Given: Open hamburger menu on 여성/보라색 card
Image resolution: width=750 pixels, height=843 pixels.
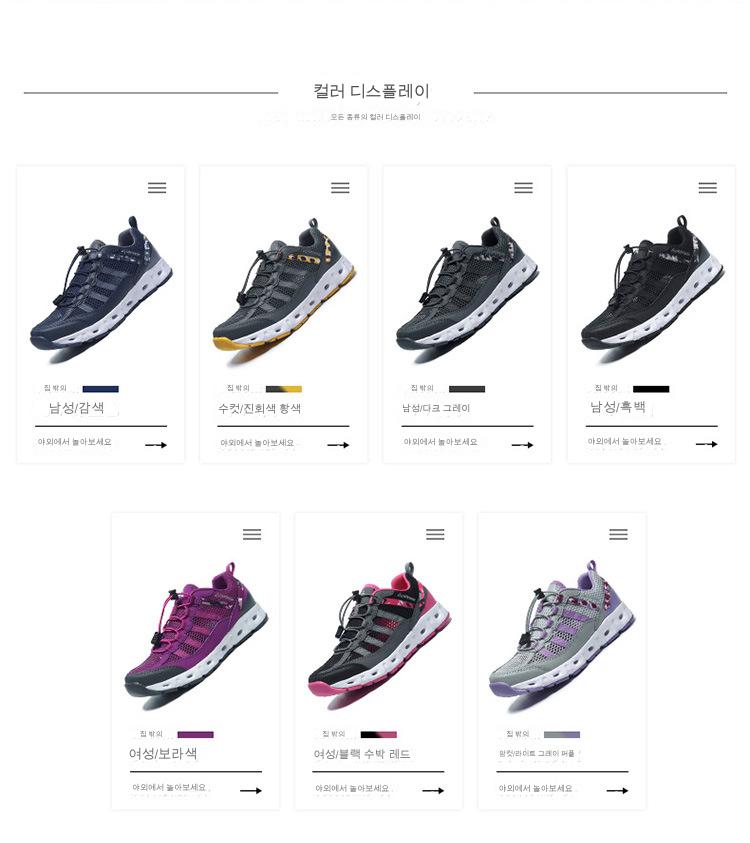Looking at the screenshot, I should tap(252, 534).
